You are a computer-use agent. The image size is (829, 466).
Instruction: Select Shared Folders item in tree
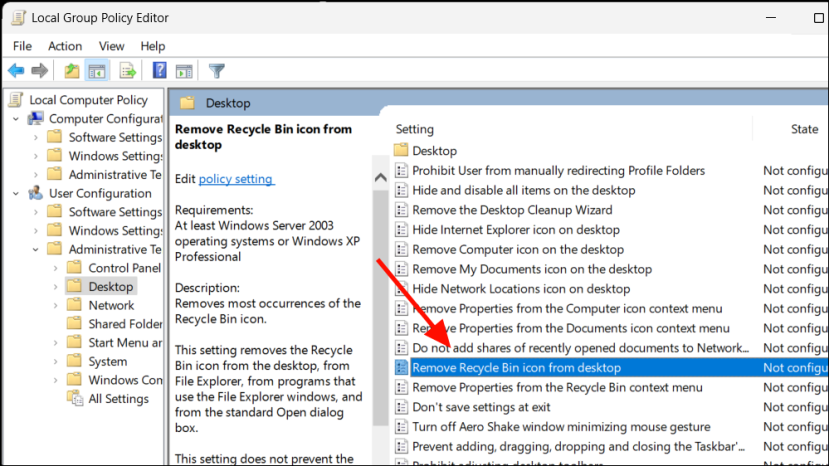pyautogui.click(x=125, y=324)
